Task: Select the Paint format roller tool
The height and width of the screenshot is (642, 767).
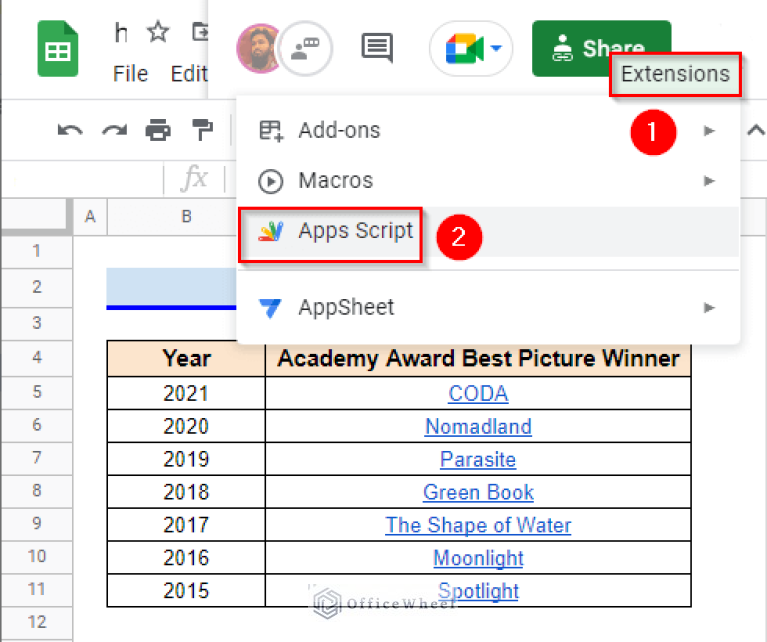Action: point(203,130)
